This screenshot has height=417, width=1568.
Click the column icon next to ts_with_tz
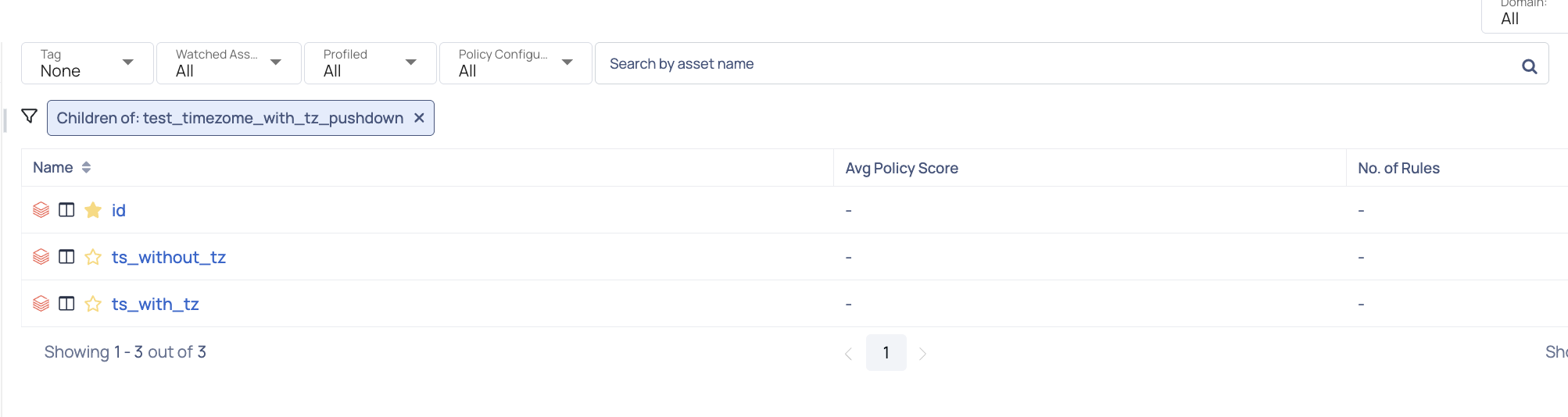coord(66,303)
